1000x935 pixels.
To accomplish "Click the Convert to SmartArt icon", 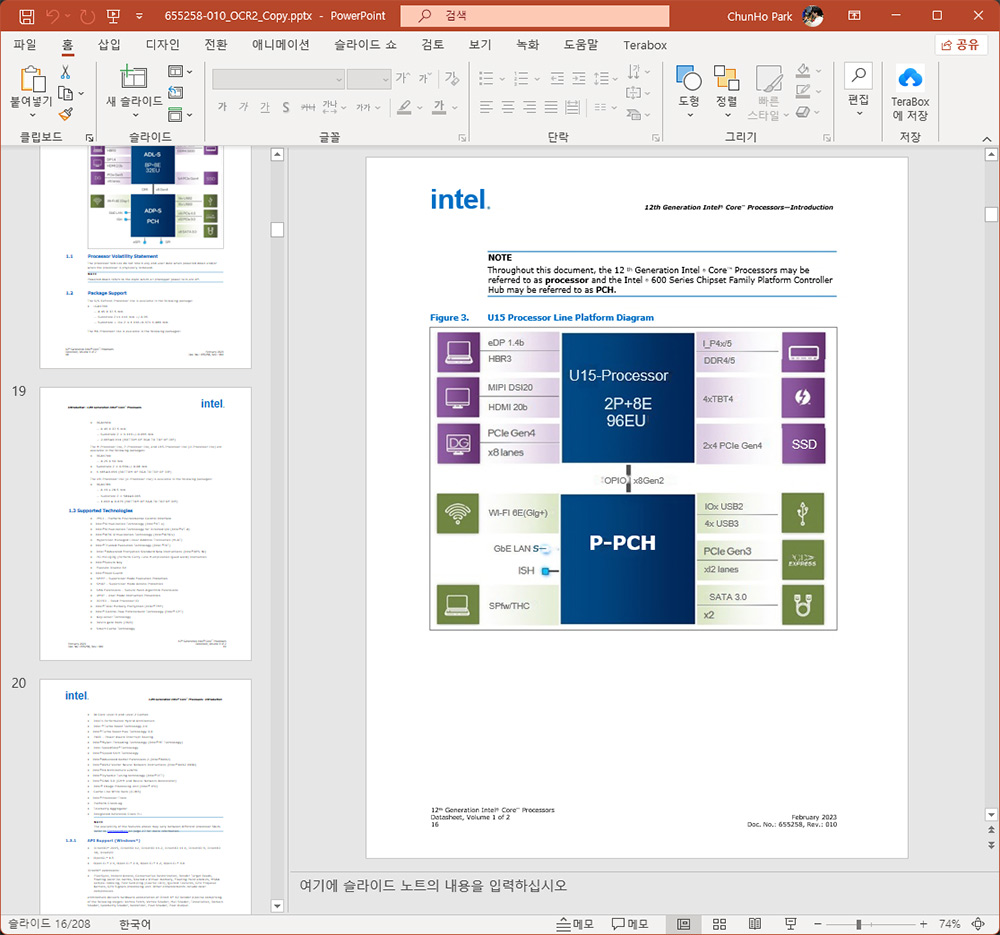I will point(634,115).
